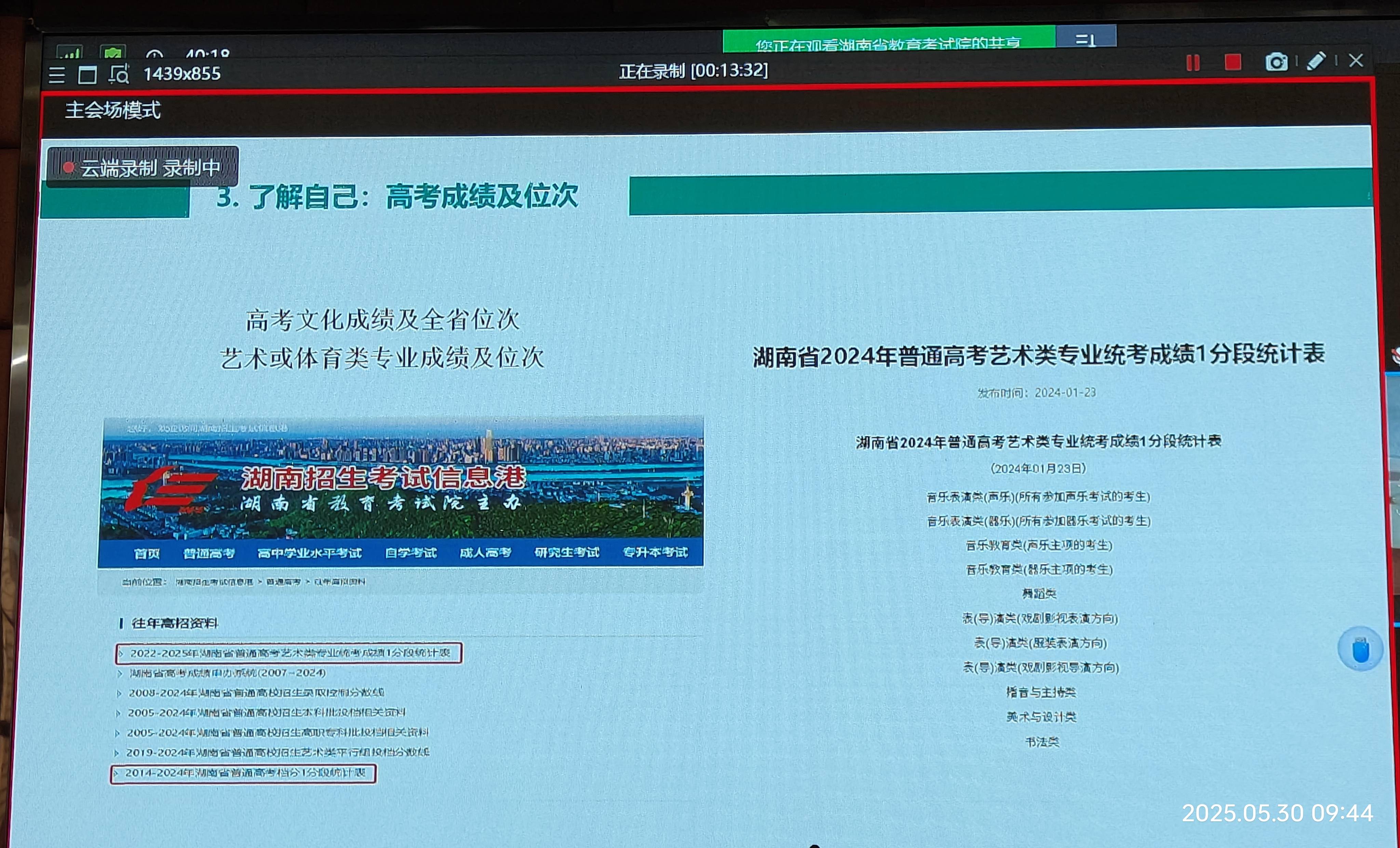
Task: Click the select-region magnifier icon
Action: (119, 74)
